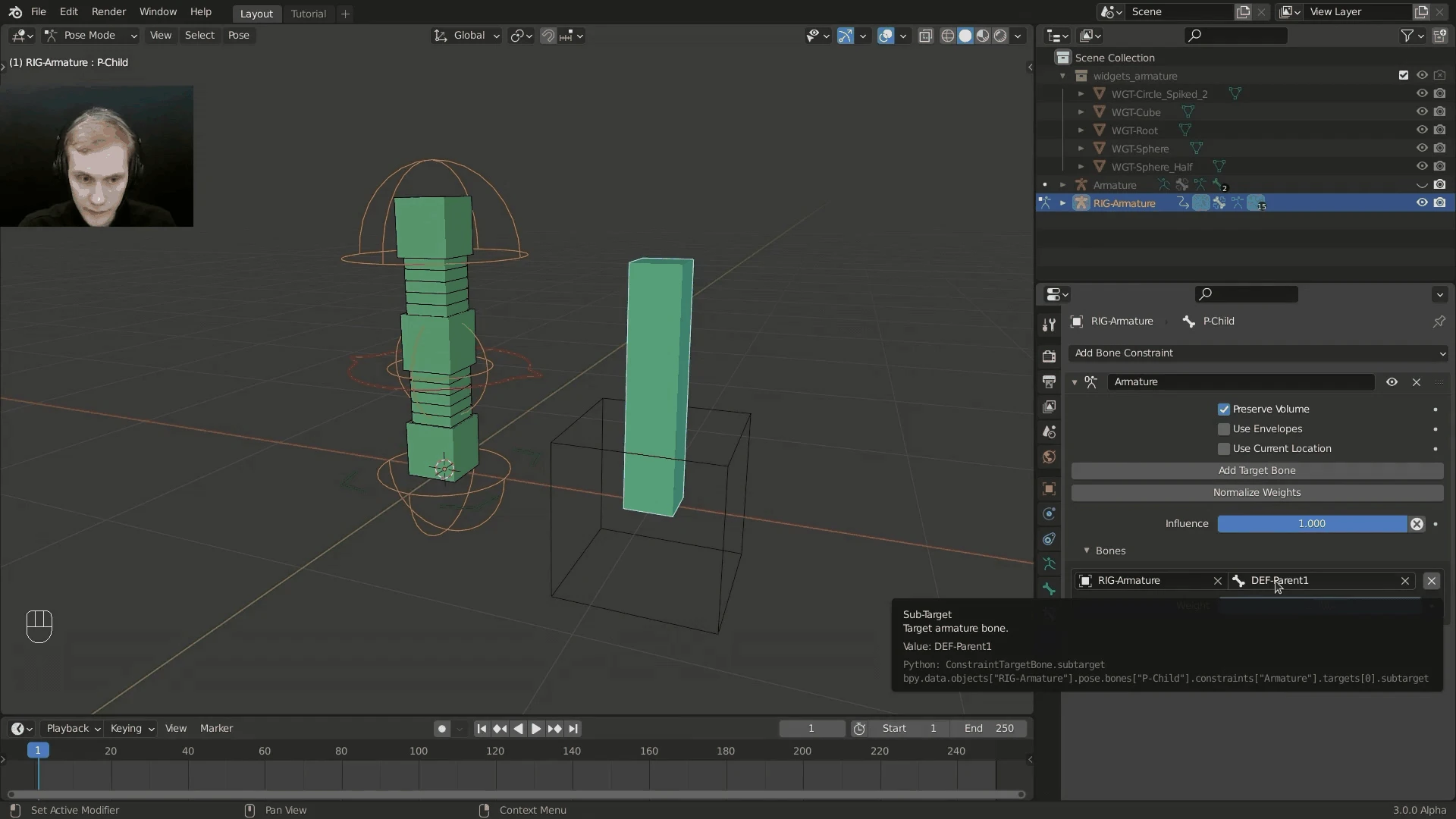This screenshot has width=1456, height=819.
Task: Open the Window menu
Action: 158,12
